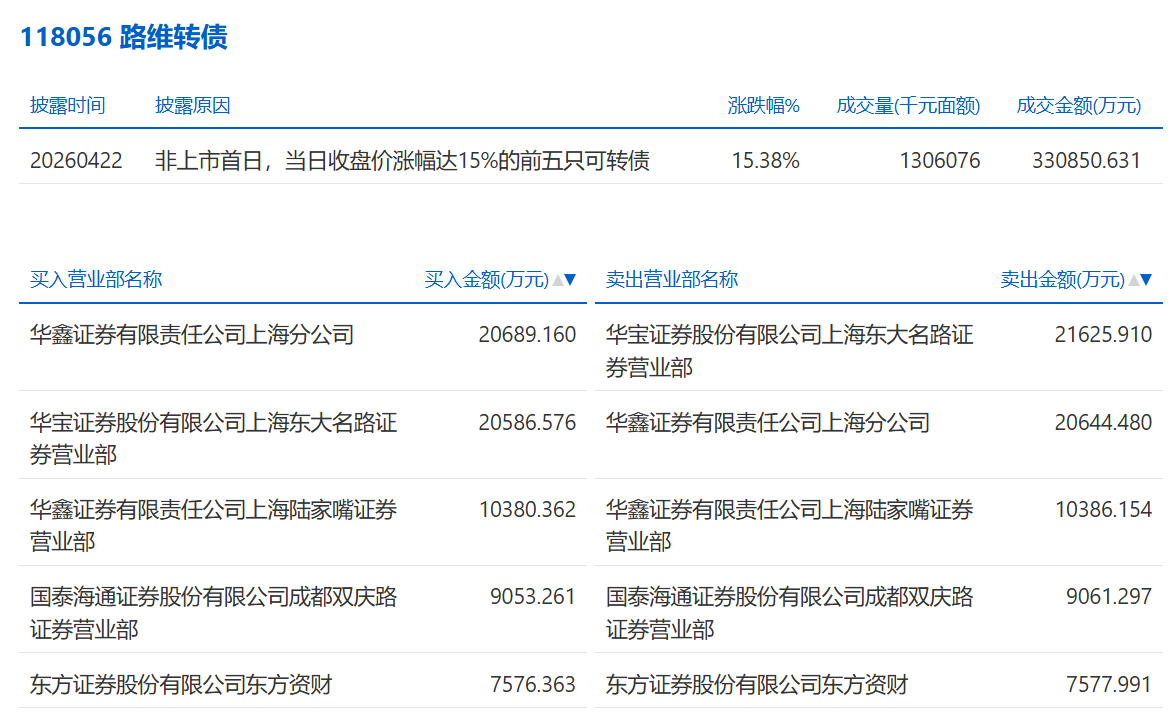
Task: Click the 成交金额(万元) column header
Action: click(x=1078, y=106)
